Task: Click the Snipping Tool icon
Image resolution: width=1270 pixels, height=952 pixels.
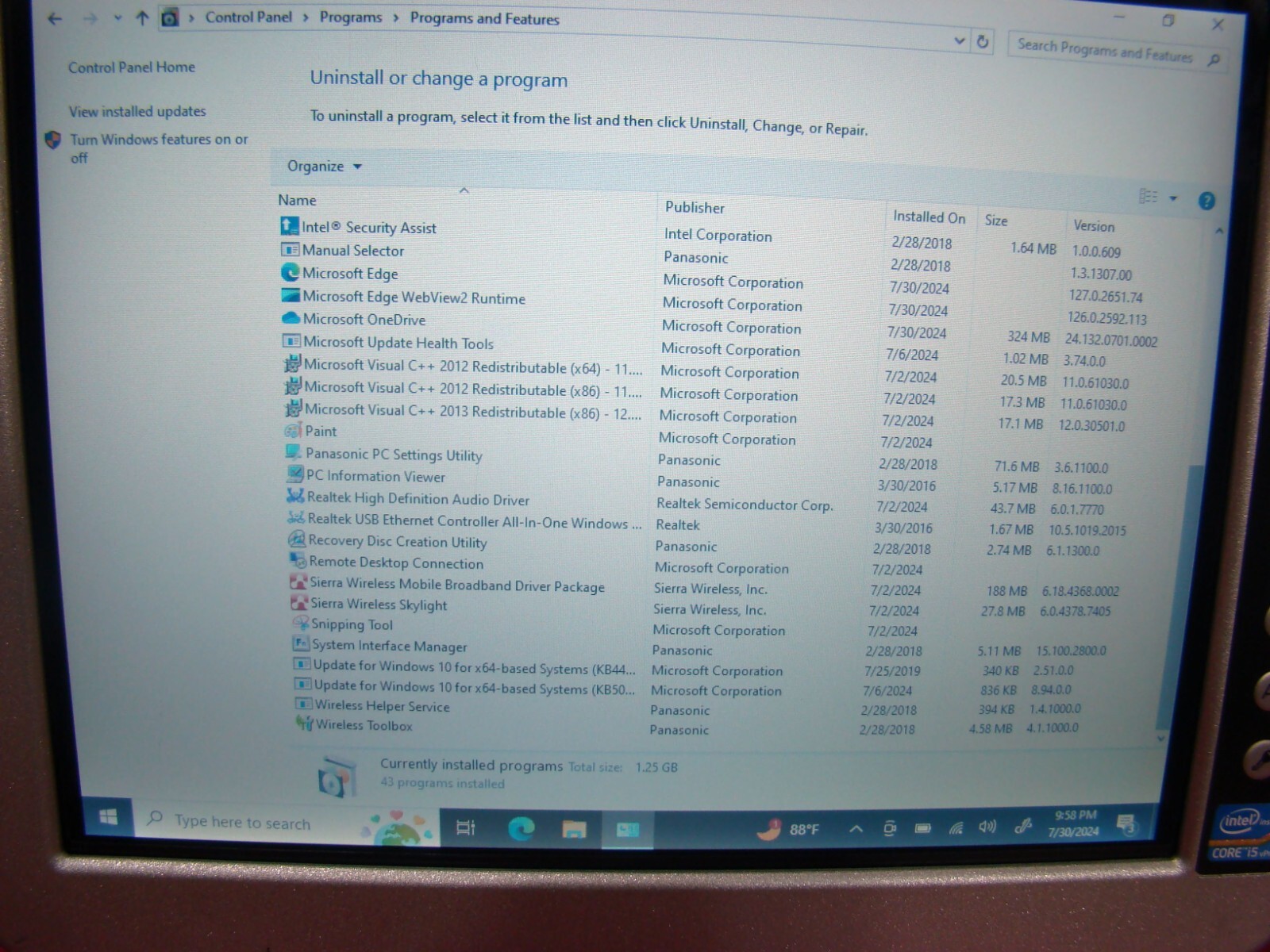Action: (x=301, y=624)
